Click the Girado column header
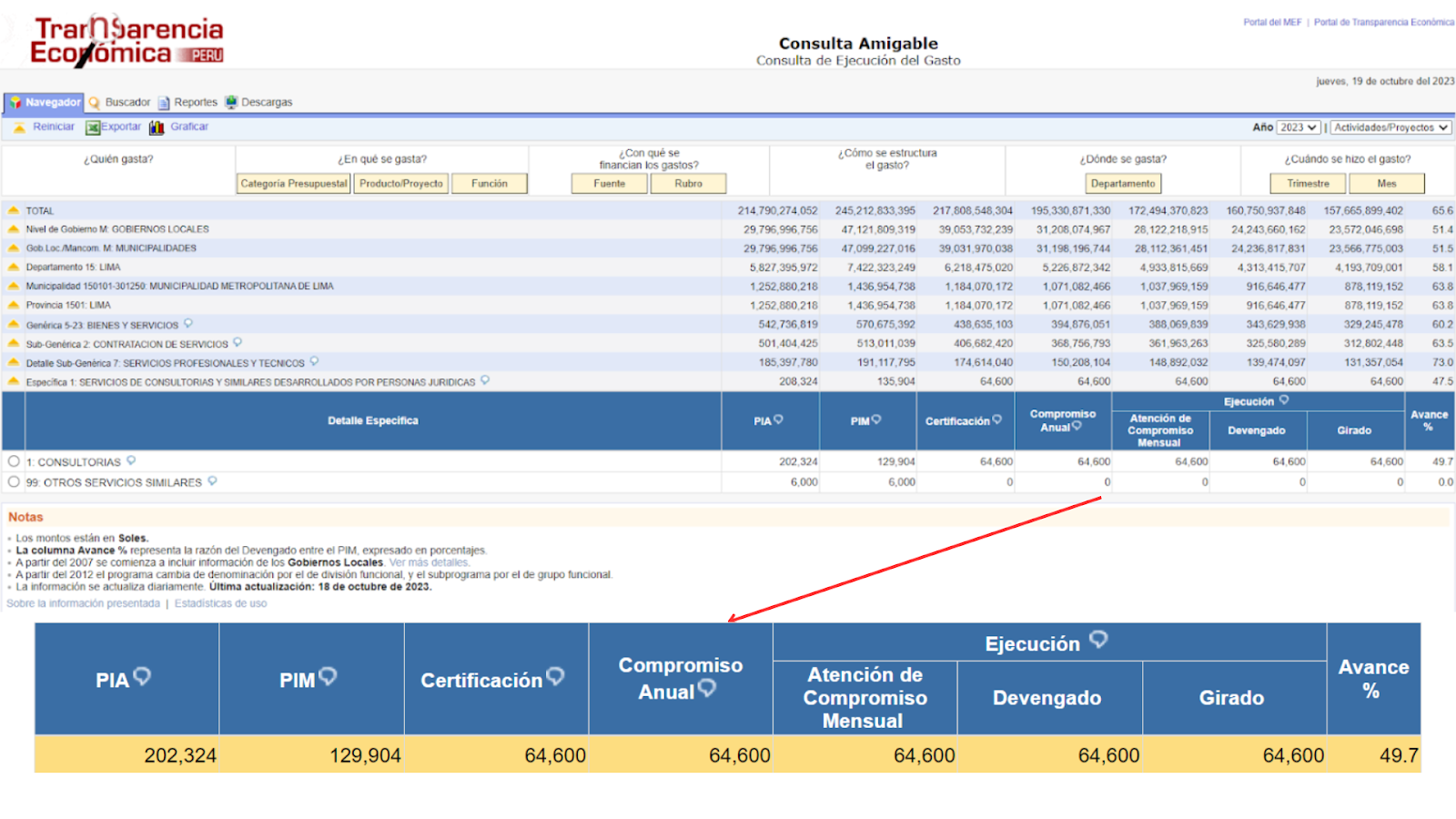Screen dimensions: 1456x819 [1354, 430]
